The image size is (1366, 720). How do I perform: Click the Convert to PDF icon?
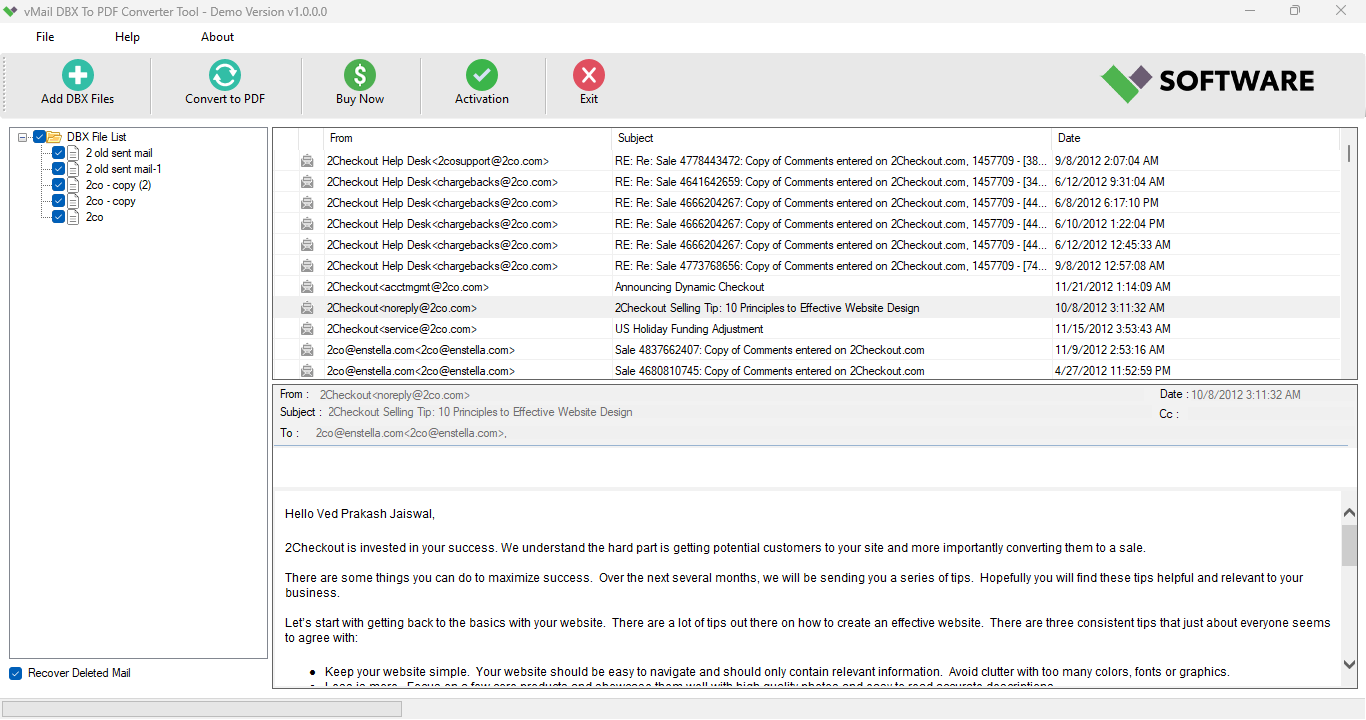tap(224, 75)
